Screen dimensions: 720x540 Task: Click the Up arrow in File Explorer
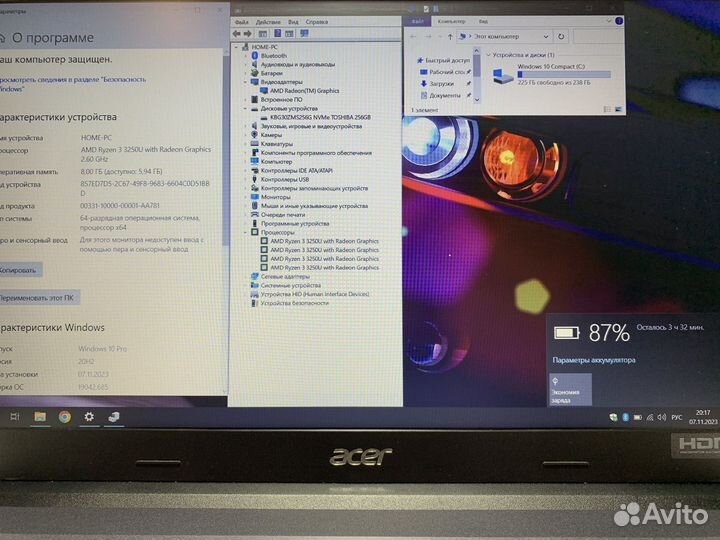[x=450, y=36]
